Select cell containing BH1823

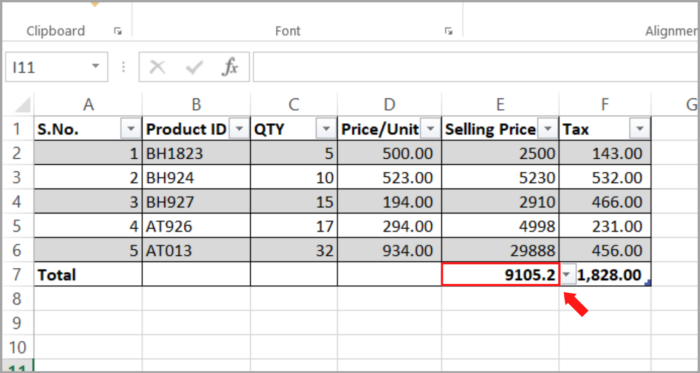(x=196, y=153)
